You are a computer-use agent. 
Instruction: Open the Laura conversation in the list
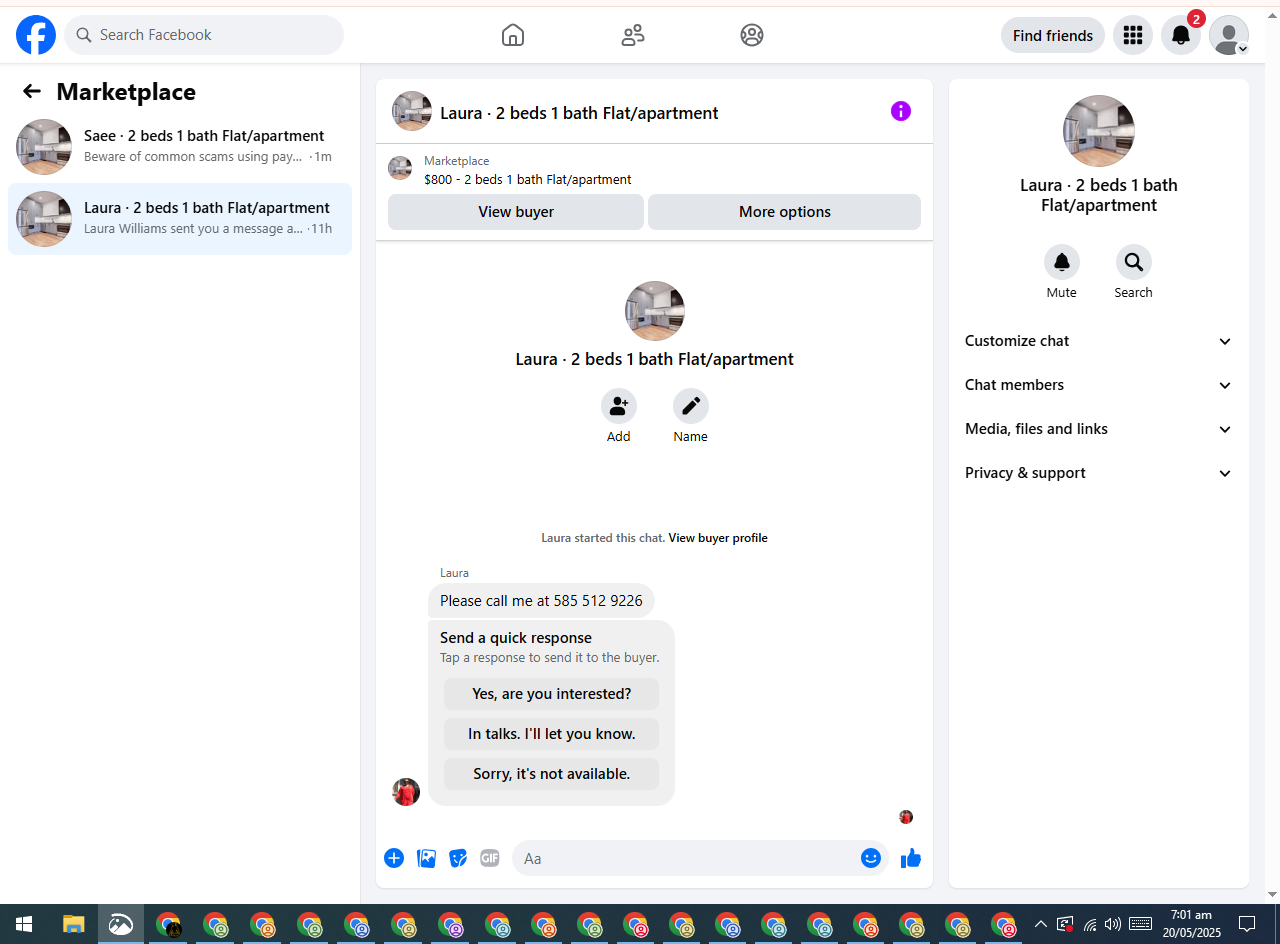tap(180, 219)
